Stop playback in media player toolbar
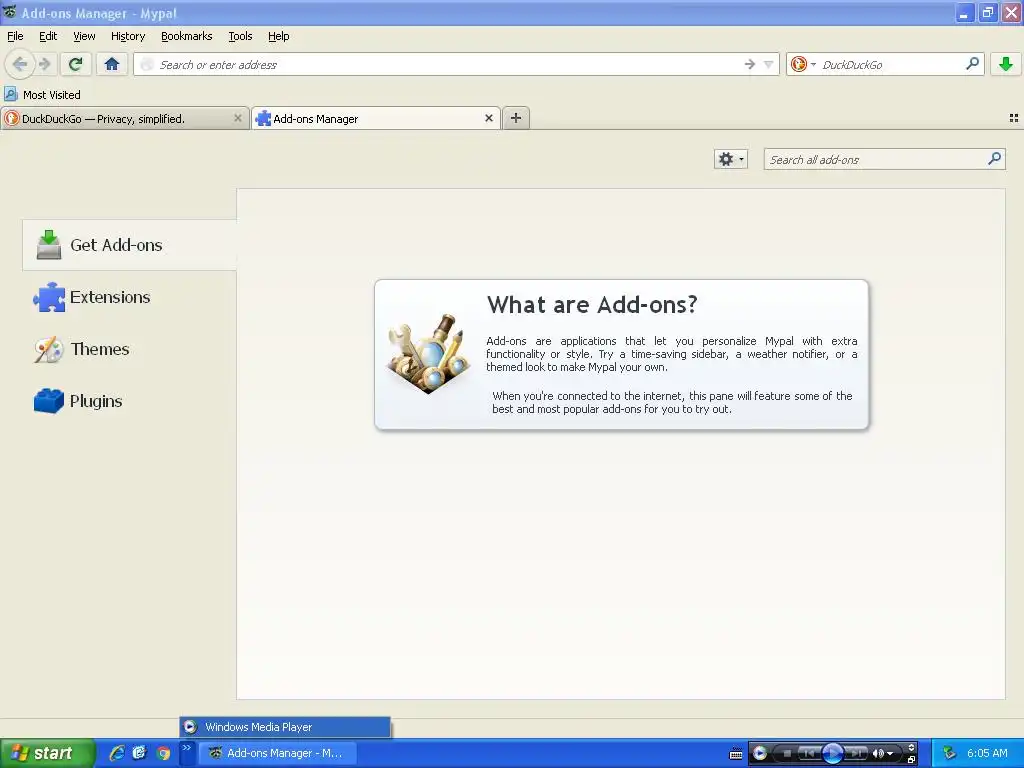1024x768 pixels. click(787, 754)
